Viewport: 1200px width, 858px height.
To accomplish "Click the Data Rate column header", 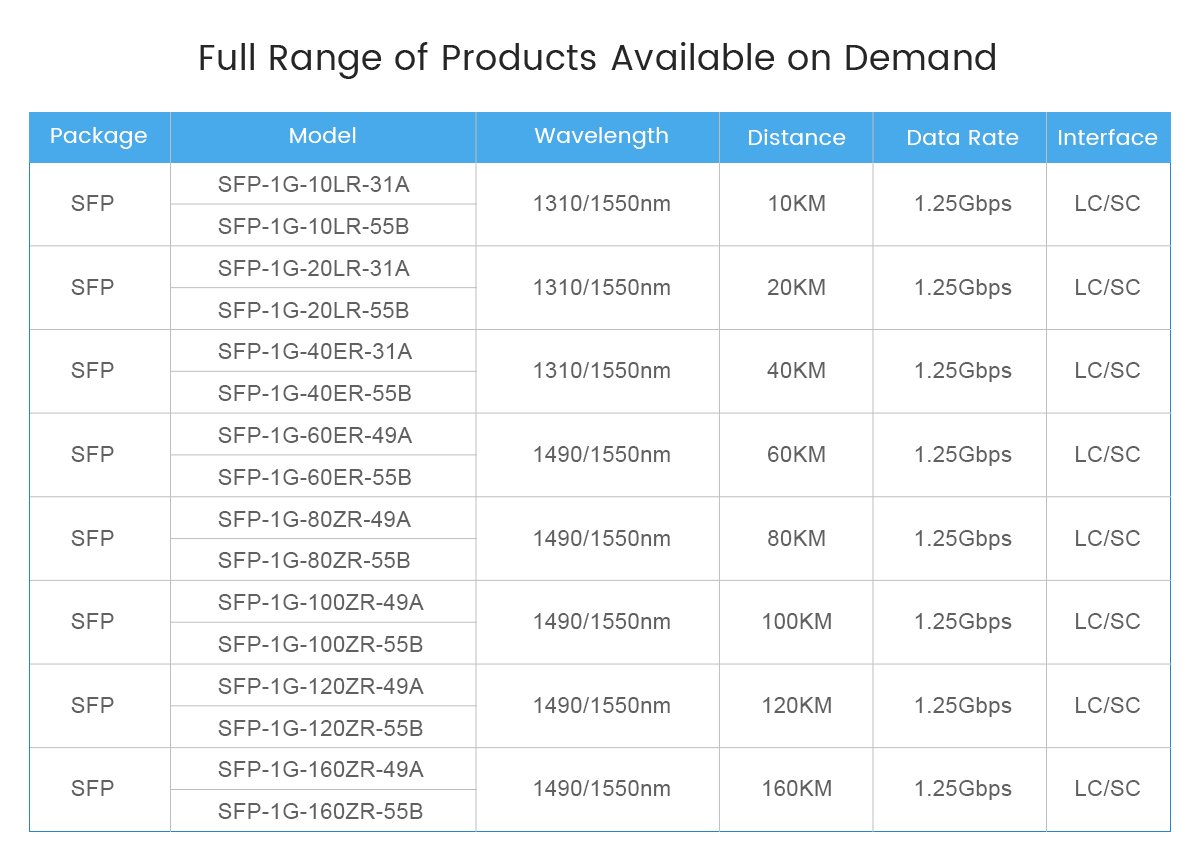I will [x=962, y=138].
